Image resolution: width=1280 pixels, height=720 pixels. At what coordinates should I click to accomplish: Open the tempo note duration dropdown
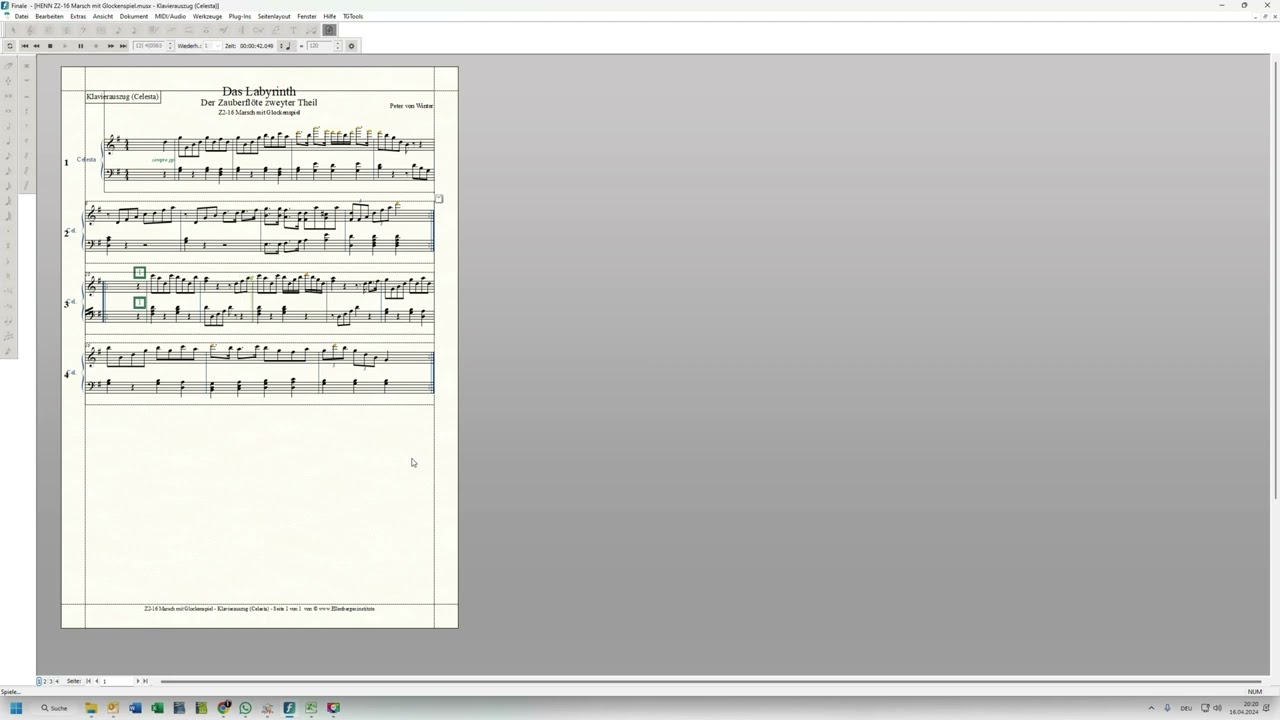[x=286, y=45]
